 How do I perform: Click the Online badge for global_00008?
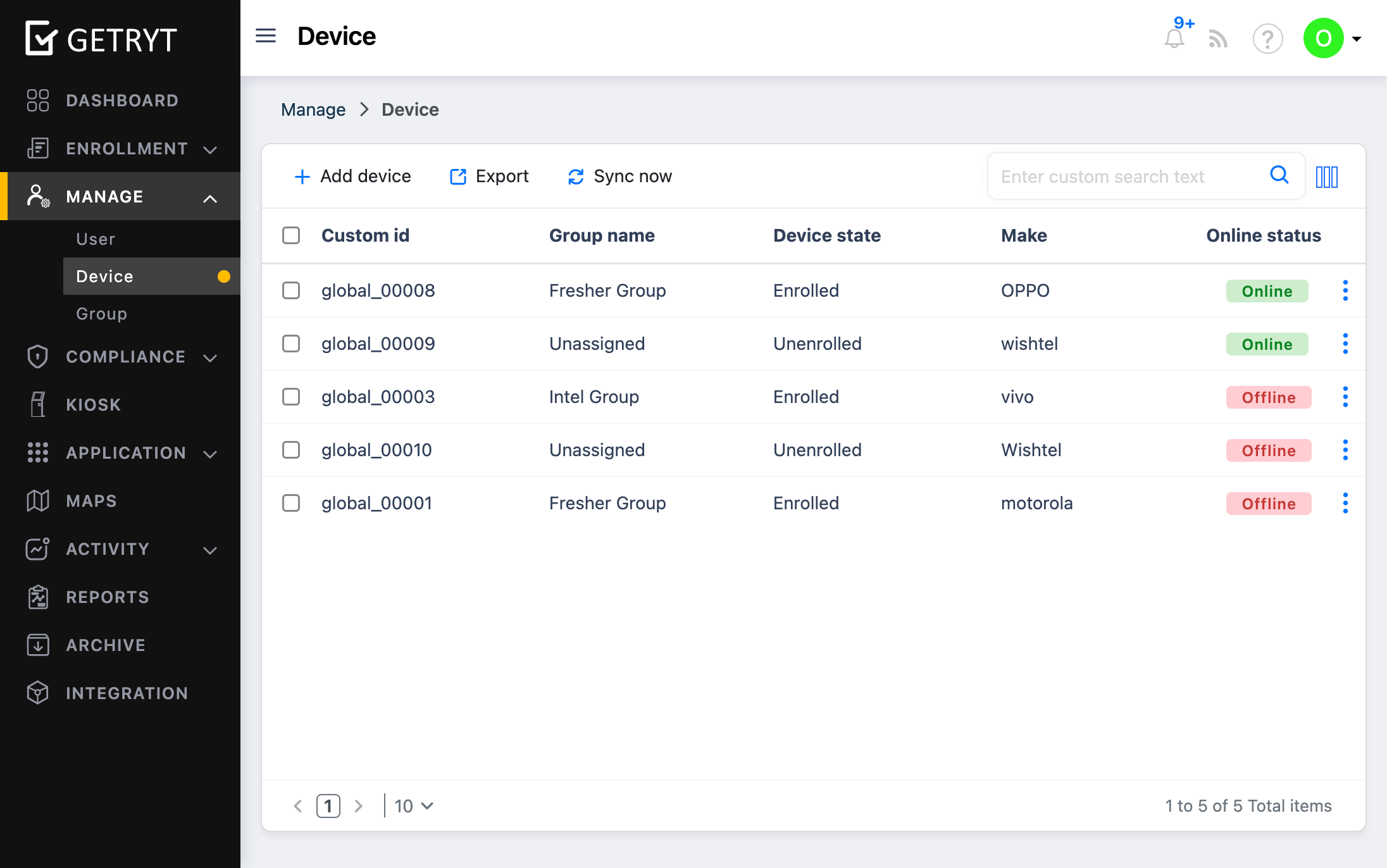pos(1267,291)
